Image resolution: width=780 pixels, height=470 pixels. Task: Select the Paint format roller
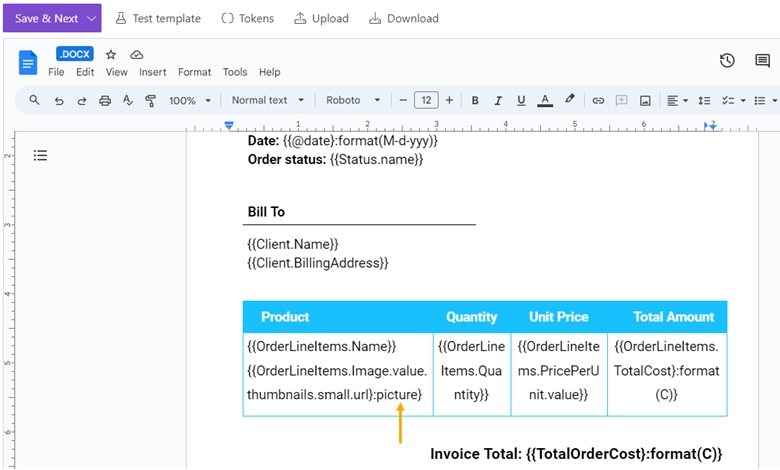pos(150,101)
